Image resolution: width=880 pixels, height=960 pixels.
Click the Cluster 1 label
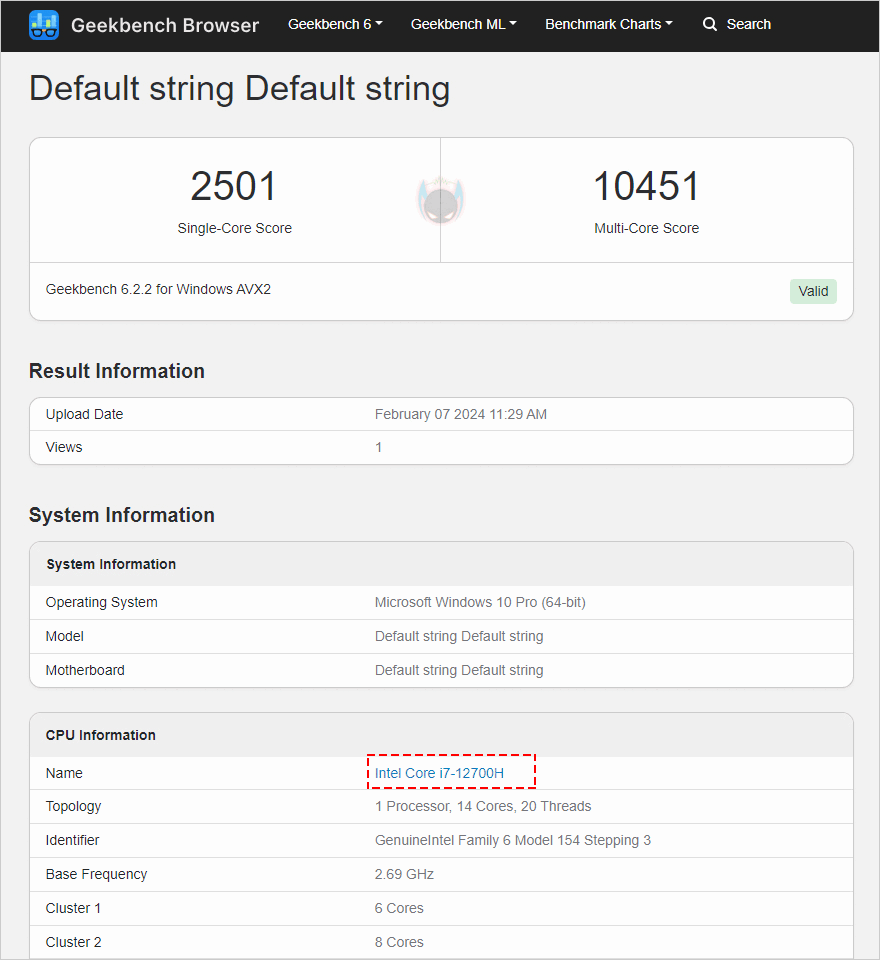coord(73,909)
